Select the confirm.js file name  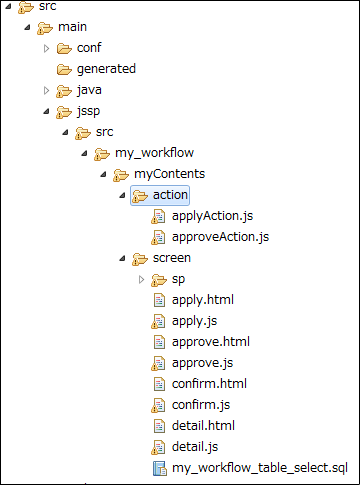201,405
